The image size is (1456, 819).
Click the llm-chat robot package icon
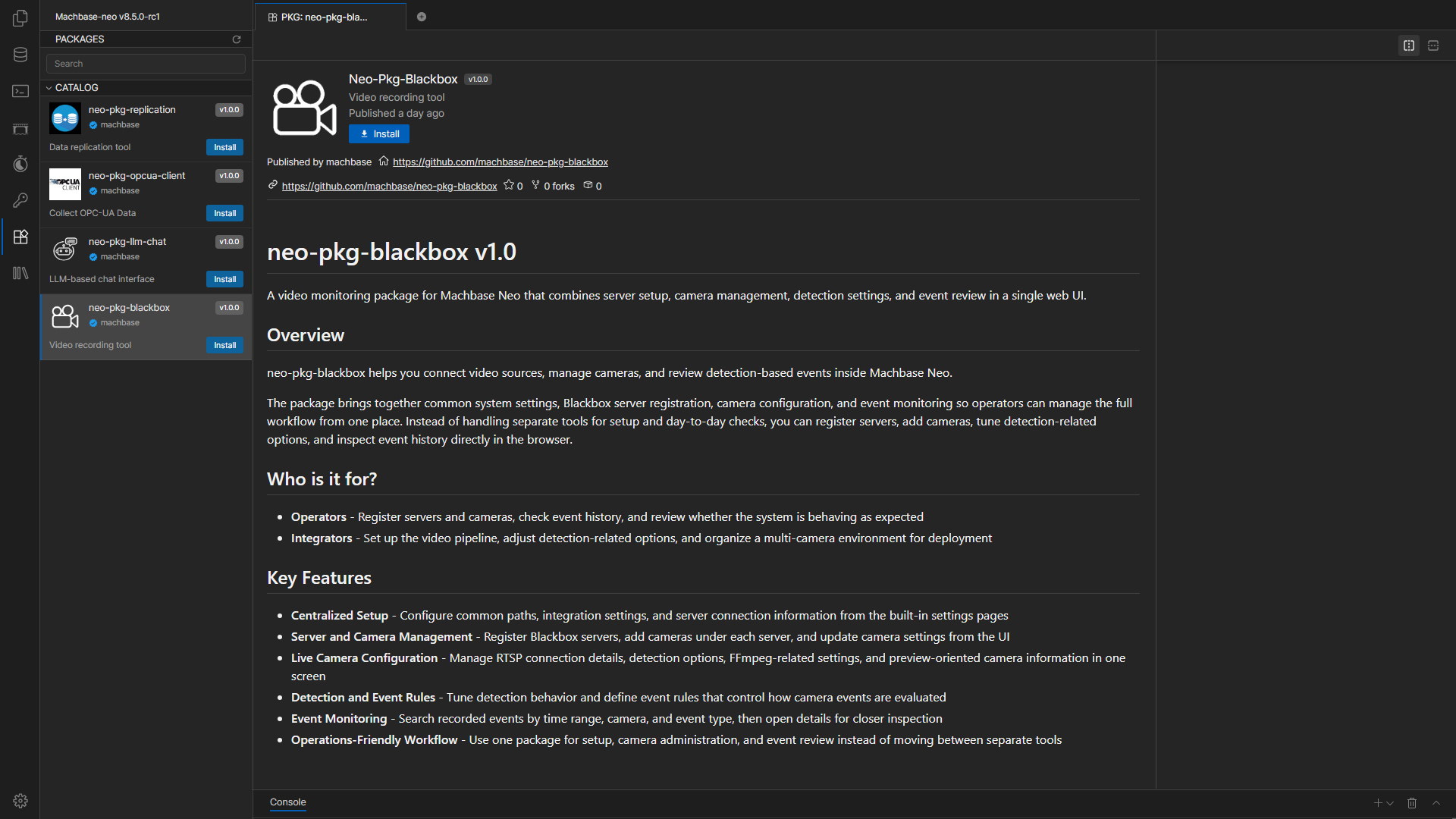pos(65,249)
